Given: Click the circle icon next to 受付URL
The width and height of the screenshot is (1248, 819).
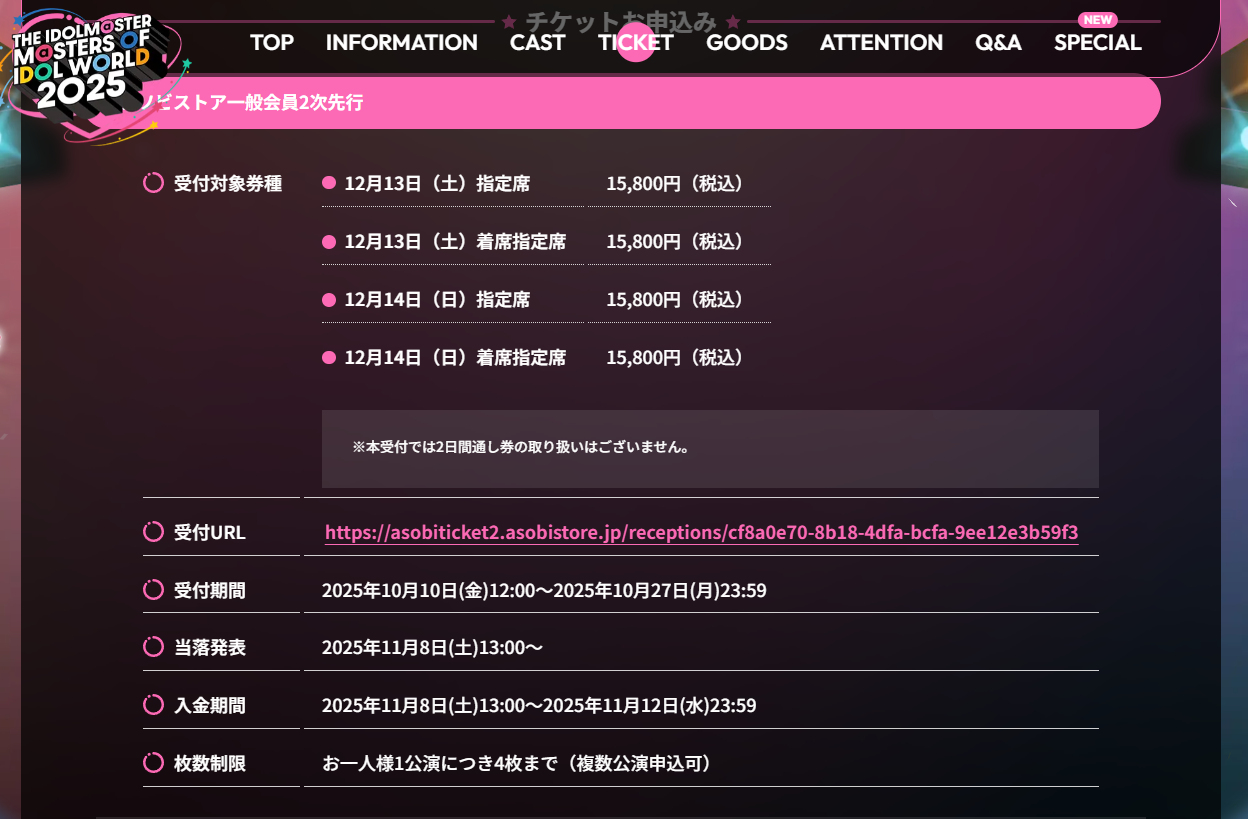Looking at the screenshot, I should pos(153,531).
